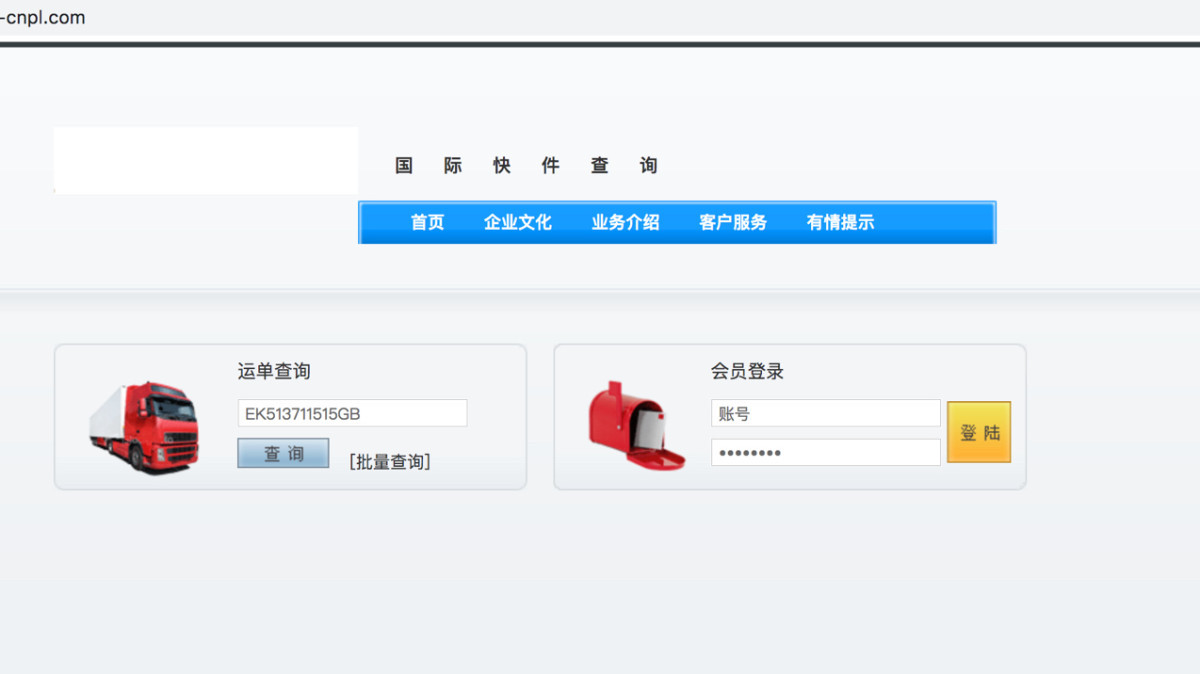
Task: Click the 账号 account input field
Action: (x=825, y=413)
